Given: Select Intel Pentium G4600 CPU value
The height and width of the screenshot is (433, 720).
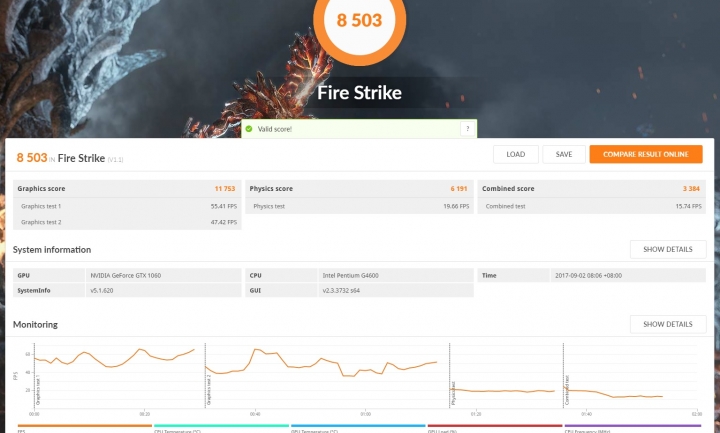Looking at the screenshot, I should pos(350,276).
